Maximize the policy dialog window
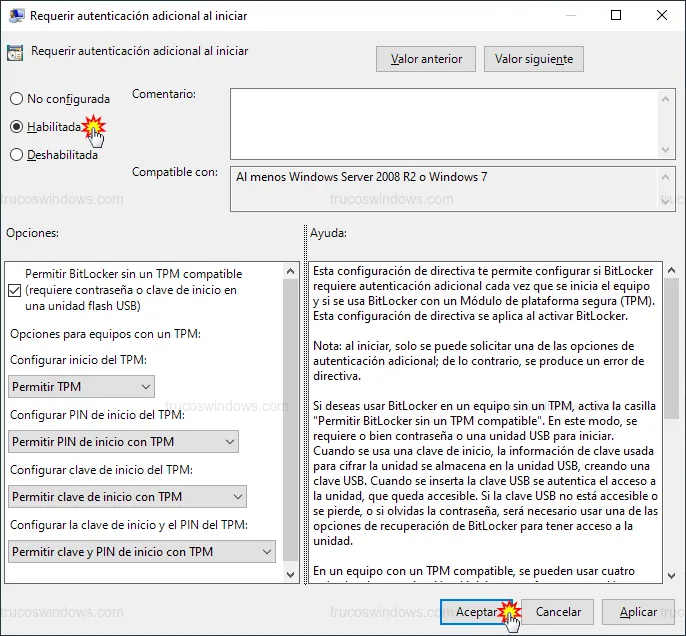Viewport: 686px width, 636px height. [x=616, y=16]
